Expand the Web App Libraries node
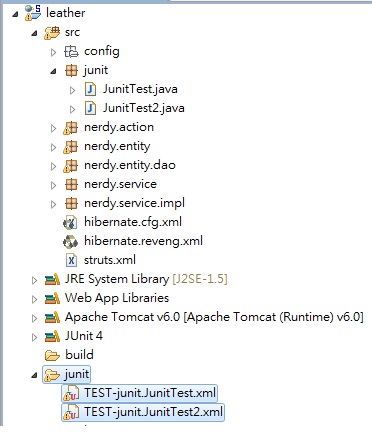 coord(34,299)
